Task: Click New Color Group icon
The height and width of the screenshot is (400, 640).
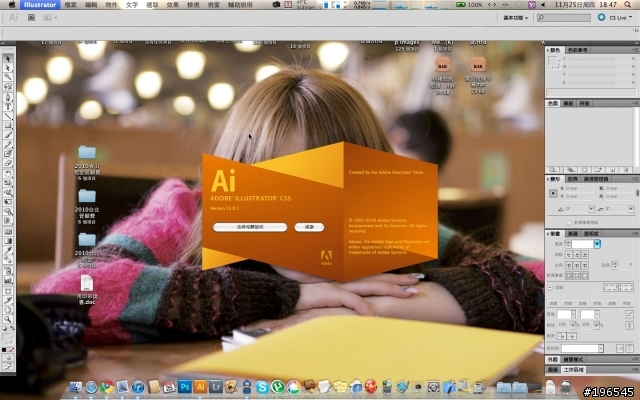Action: click(x=598, y=169)
